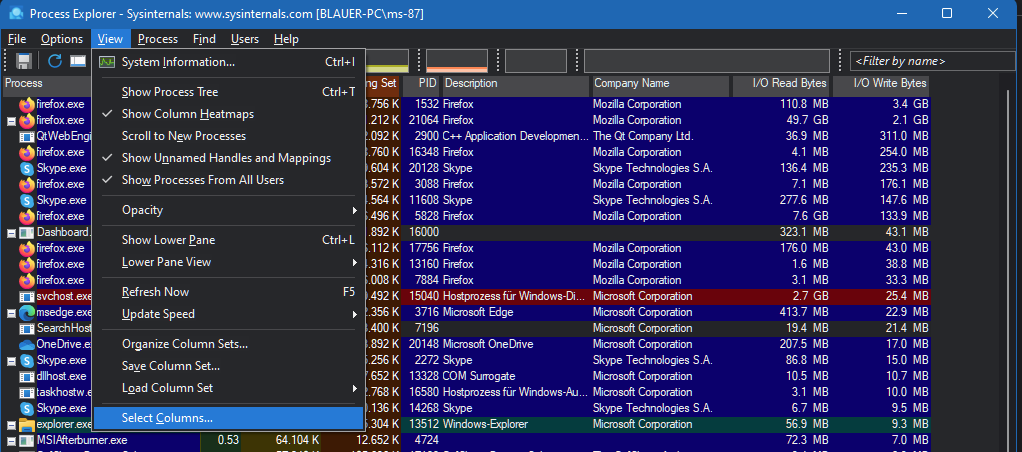The height and width of the screenshot is (452, 1022).
Task: Enable Scroll to New Processes
Action: coord(228,136)
